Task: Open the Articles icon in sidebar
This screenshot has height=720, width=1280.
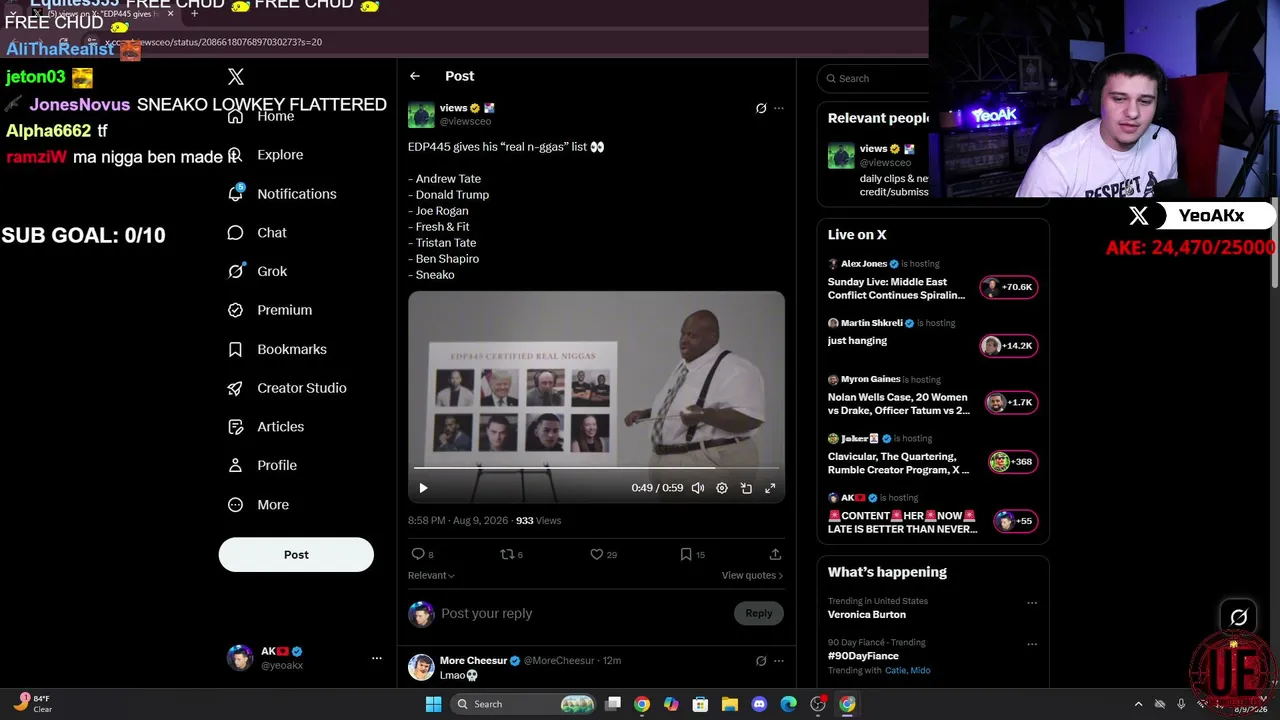Action: click(236, 427)
